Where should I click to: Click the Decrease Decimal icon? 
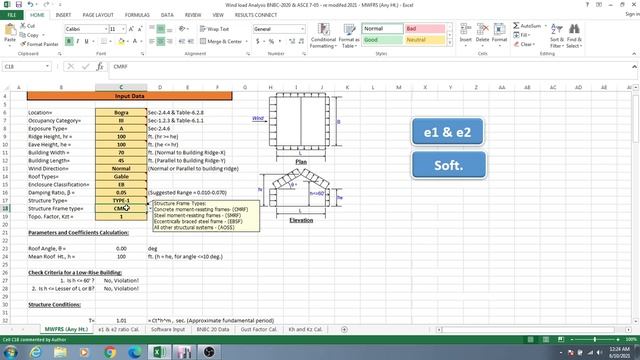pyautogui.click(x=301, y=41)
